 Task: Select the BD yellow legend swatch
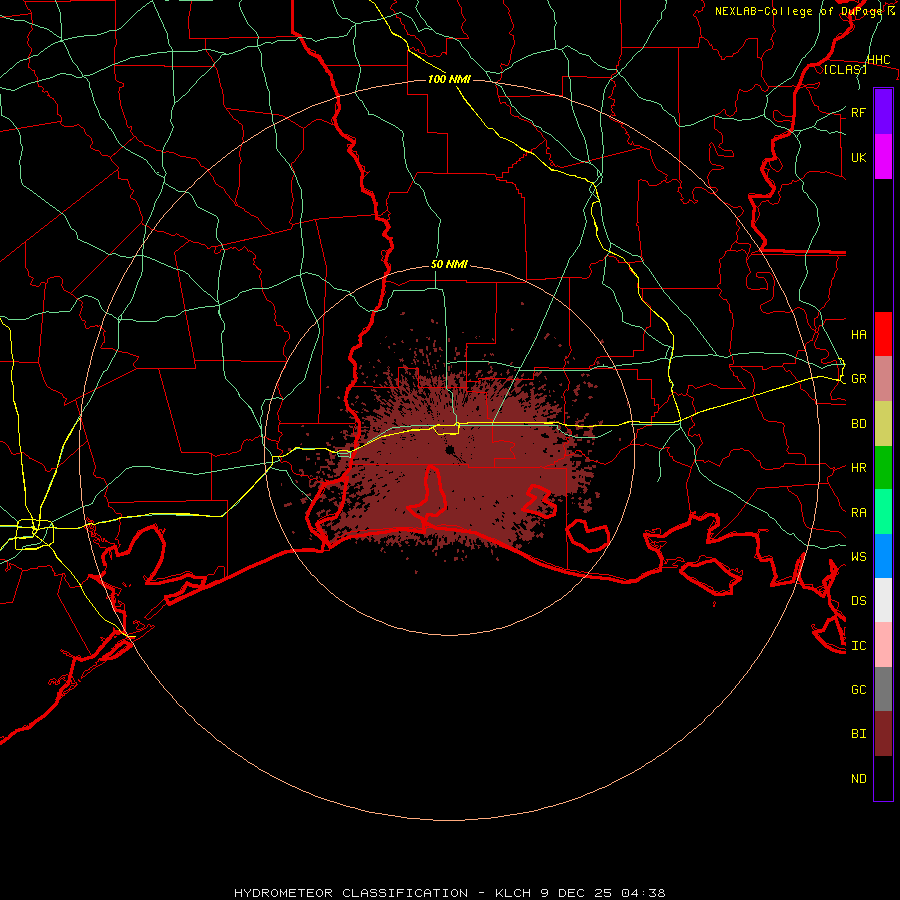pos(883,424)
